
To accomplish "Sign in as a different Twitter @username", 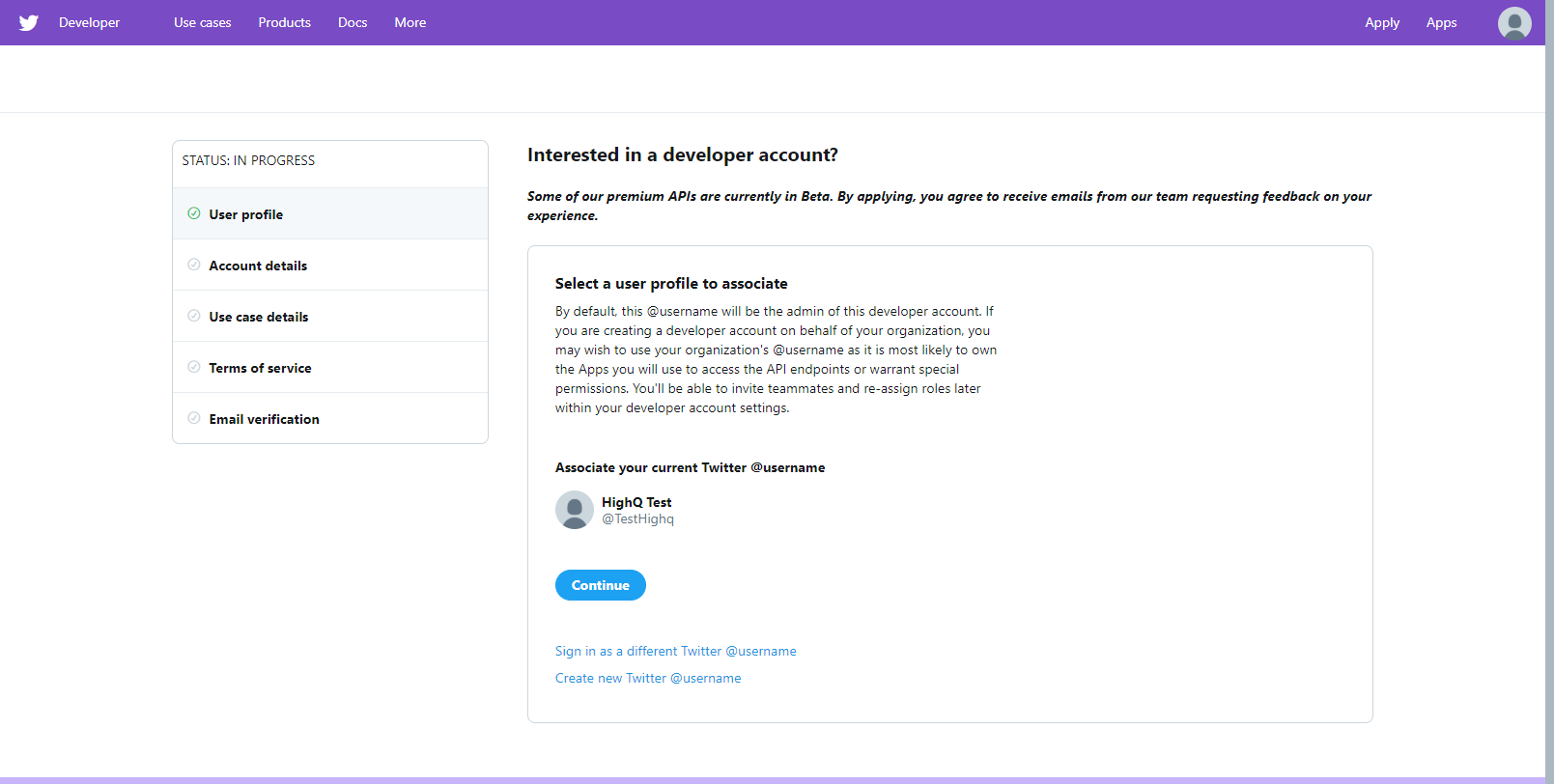I will click(x=675, y=651).
